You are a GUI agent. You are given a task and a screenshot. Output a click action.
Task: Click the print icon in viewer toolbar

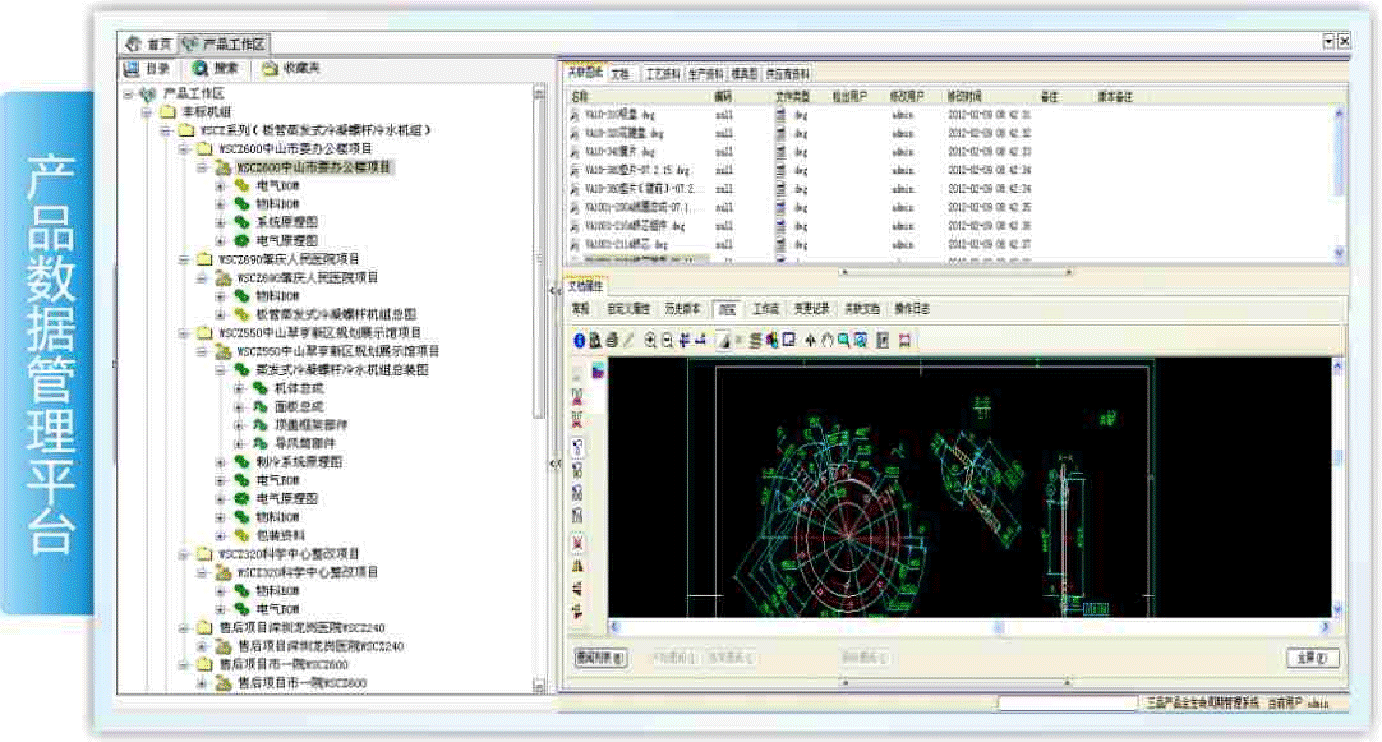click(611, 340)
